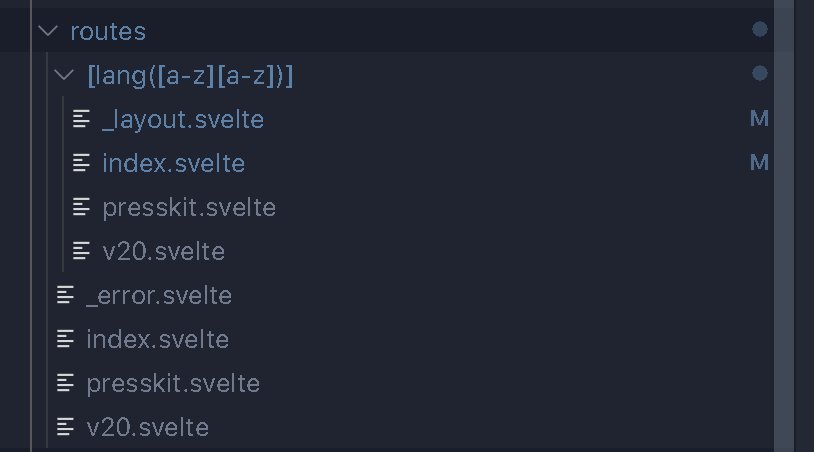This screenshot has width=814, height=452.
Task: Click the file icon beside root presskit.svelte
Action: (65, 383)
